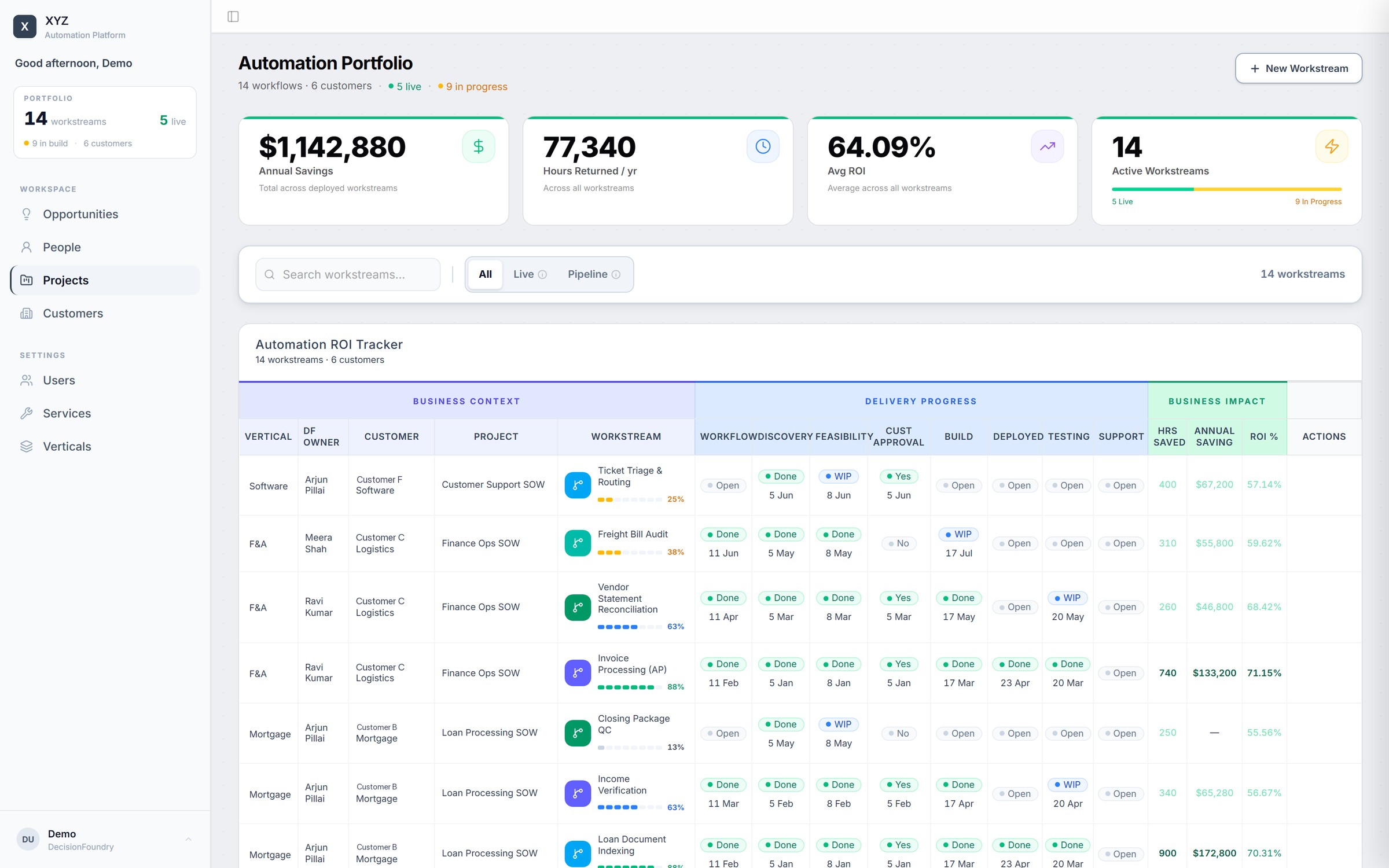
Task: Click the Ticket Triage 25% progress bar
Action: pos(630,499)
